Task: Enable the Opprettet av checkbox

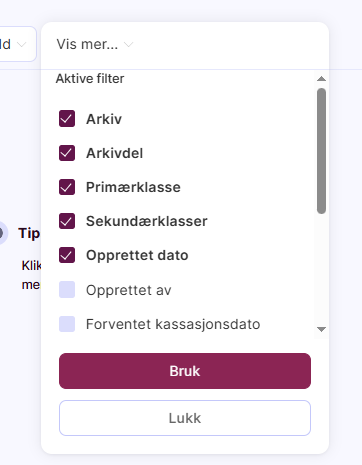Action: click(67, 289)
